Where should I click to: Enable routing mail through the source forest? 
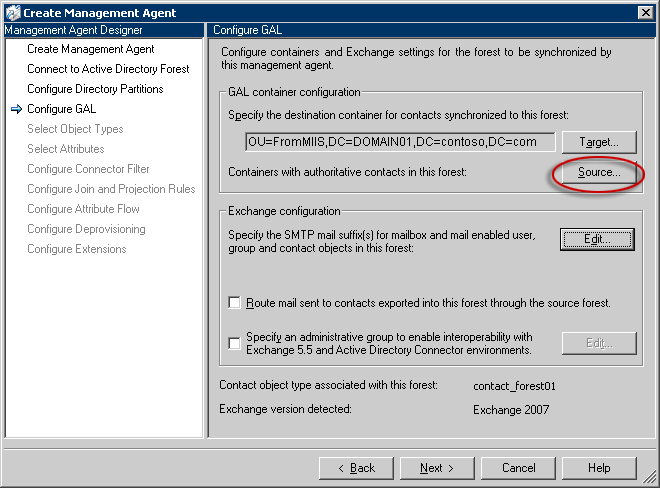pyautogui.click(x=234, y=303)
